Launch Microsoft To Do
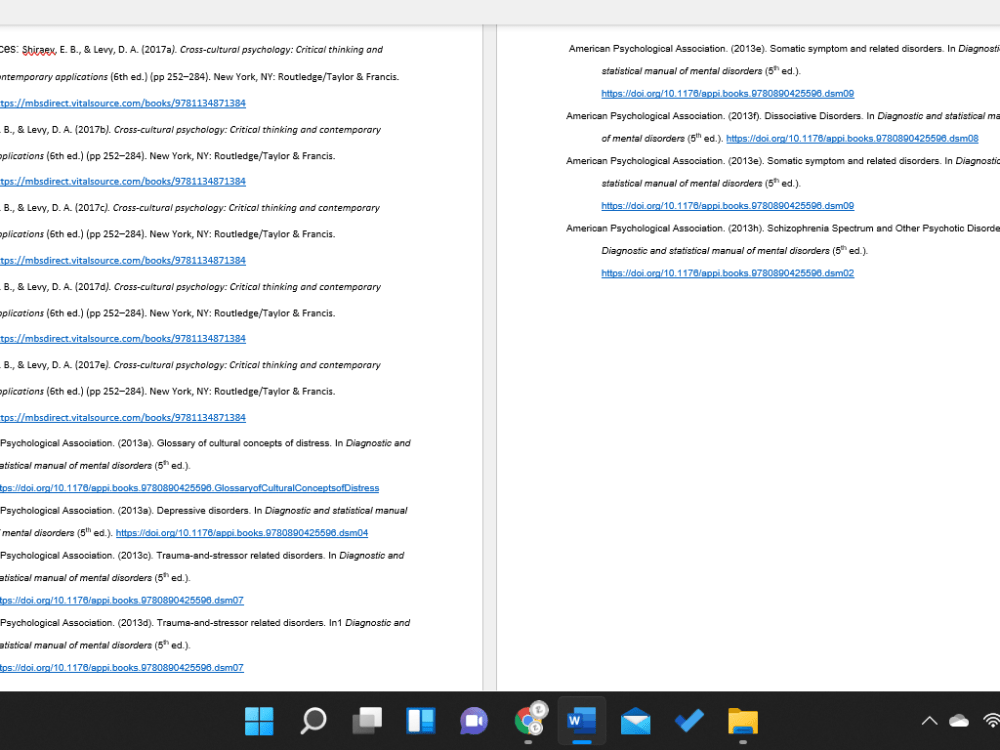The image size is (1000, 750). (689, 721)
